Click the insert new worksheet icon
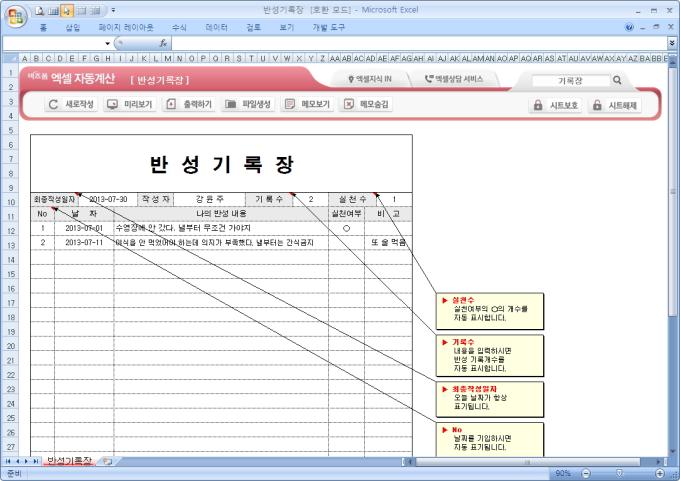 [107, 462]
